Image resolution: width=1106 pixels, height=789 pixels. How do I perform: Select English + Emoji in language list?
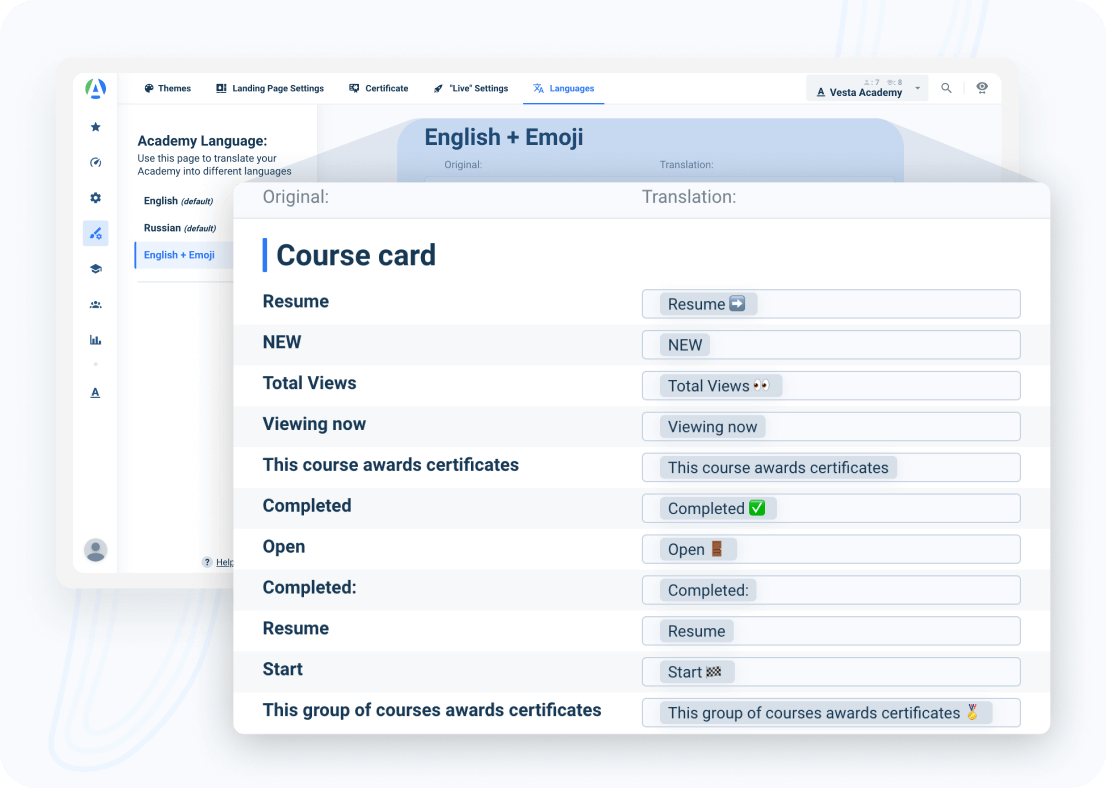pos(179,255)
